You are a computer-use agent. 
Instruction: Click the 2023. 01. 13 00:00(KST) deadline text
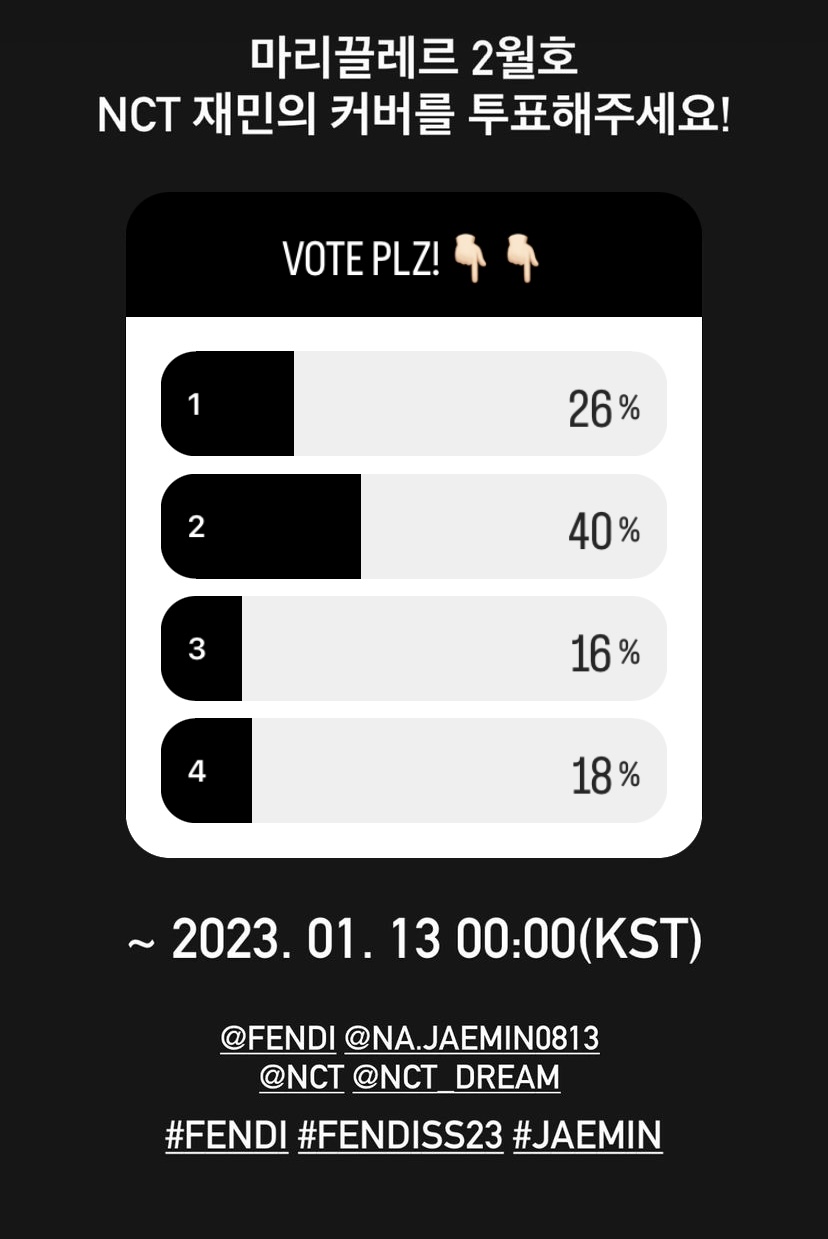(x=414, y=940)
